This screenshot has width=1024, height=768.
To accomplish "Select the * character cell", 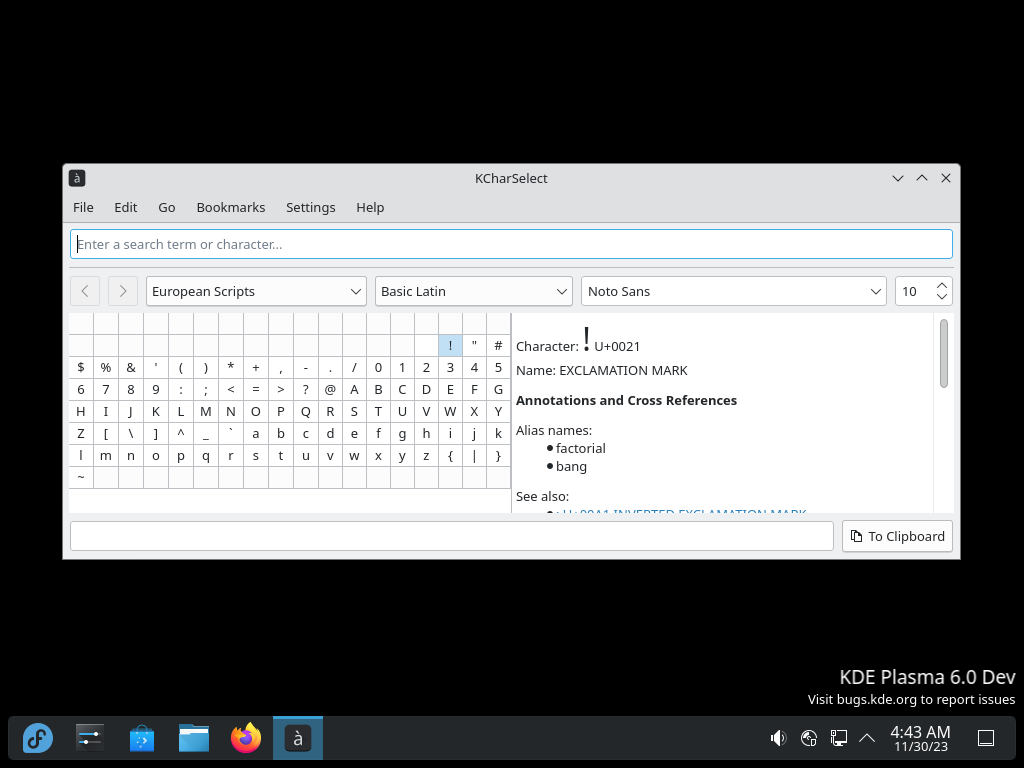I will 231,368.
